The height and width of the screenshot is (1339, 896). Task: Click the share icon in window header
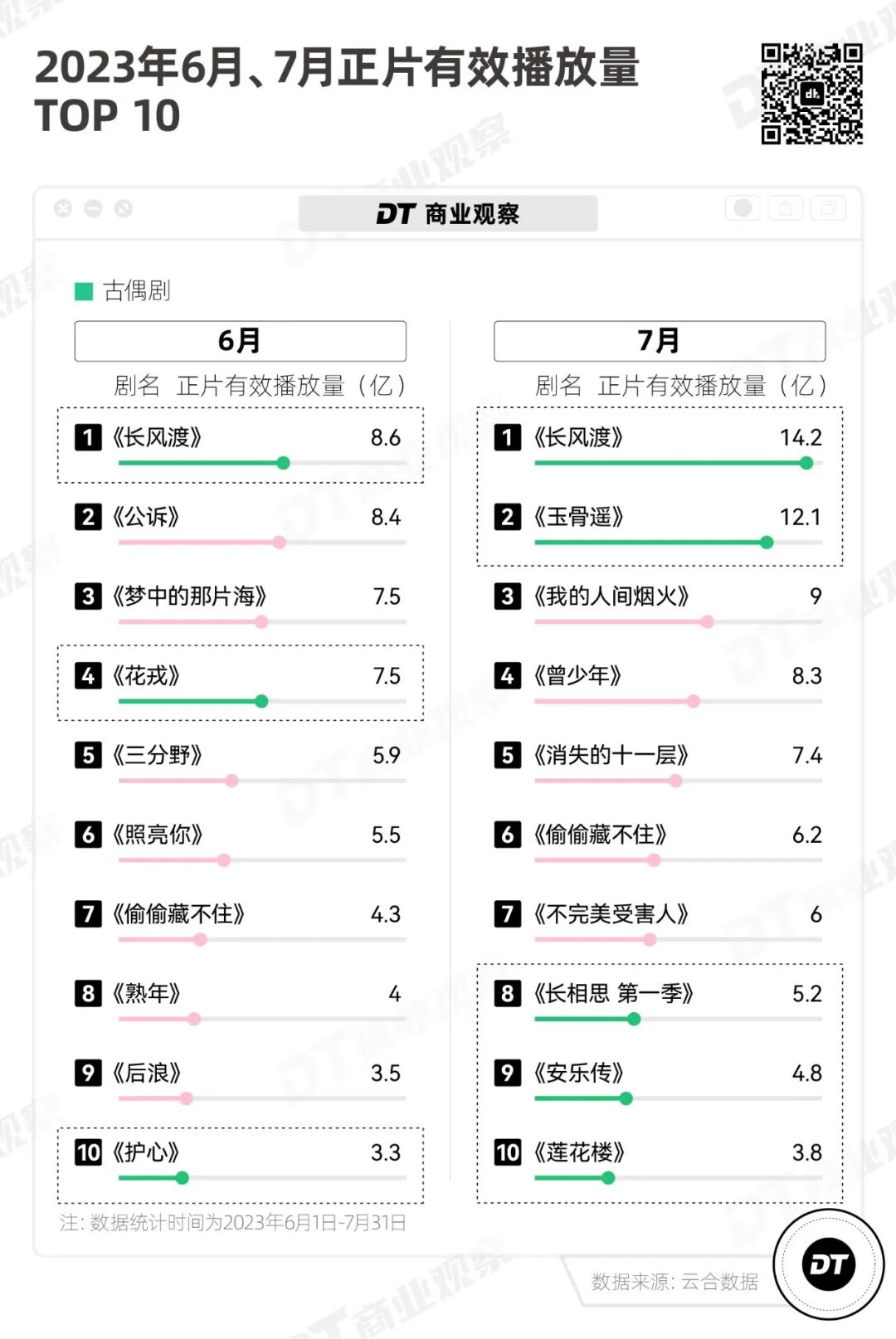coord(785,208)
